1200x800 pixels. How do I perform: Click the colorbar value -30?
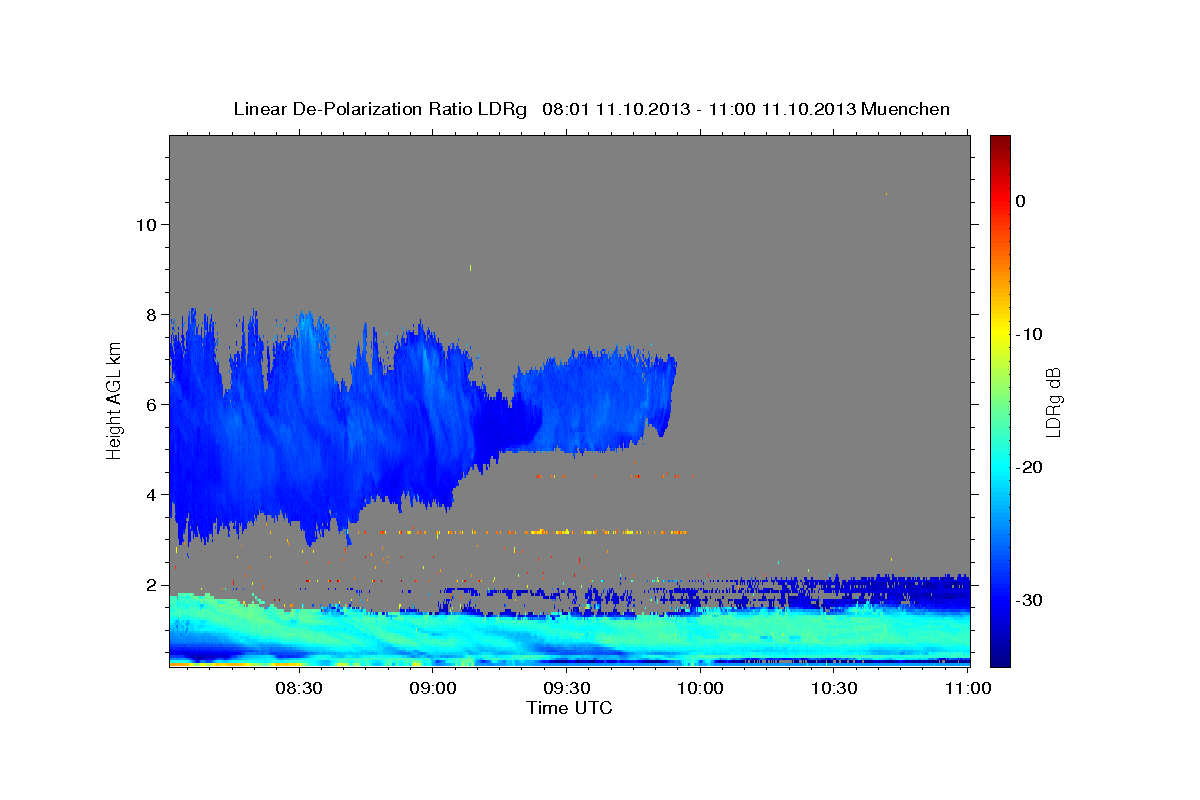tap(1027, 600)
